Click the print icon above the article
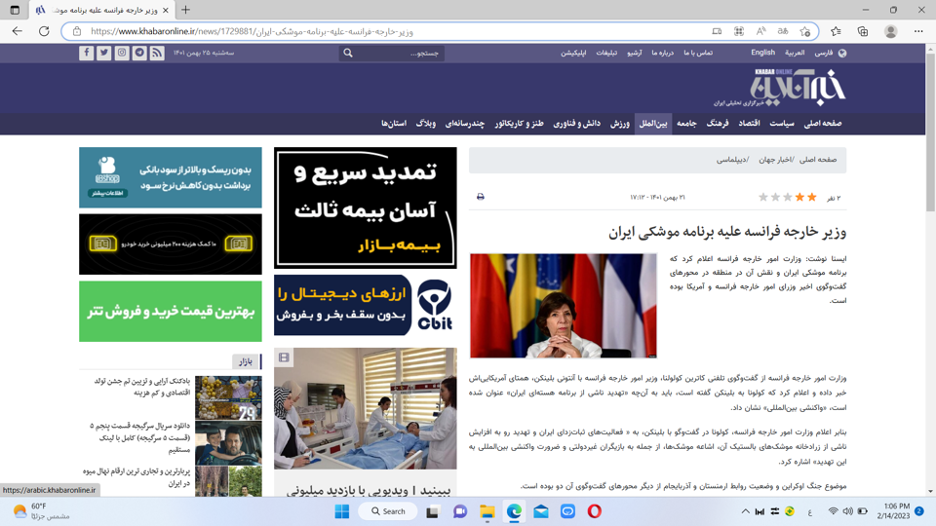Image resolution: width=936 pixels, height=526 pixels. [480, 197]
